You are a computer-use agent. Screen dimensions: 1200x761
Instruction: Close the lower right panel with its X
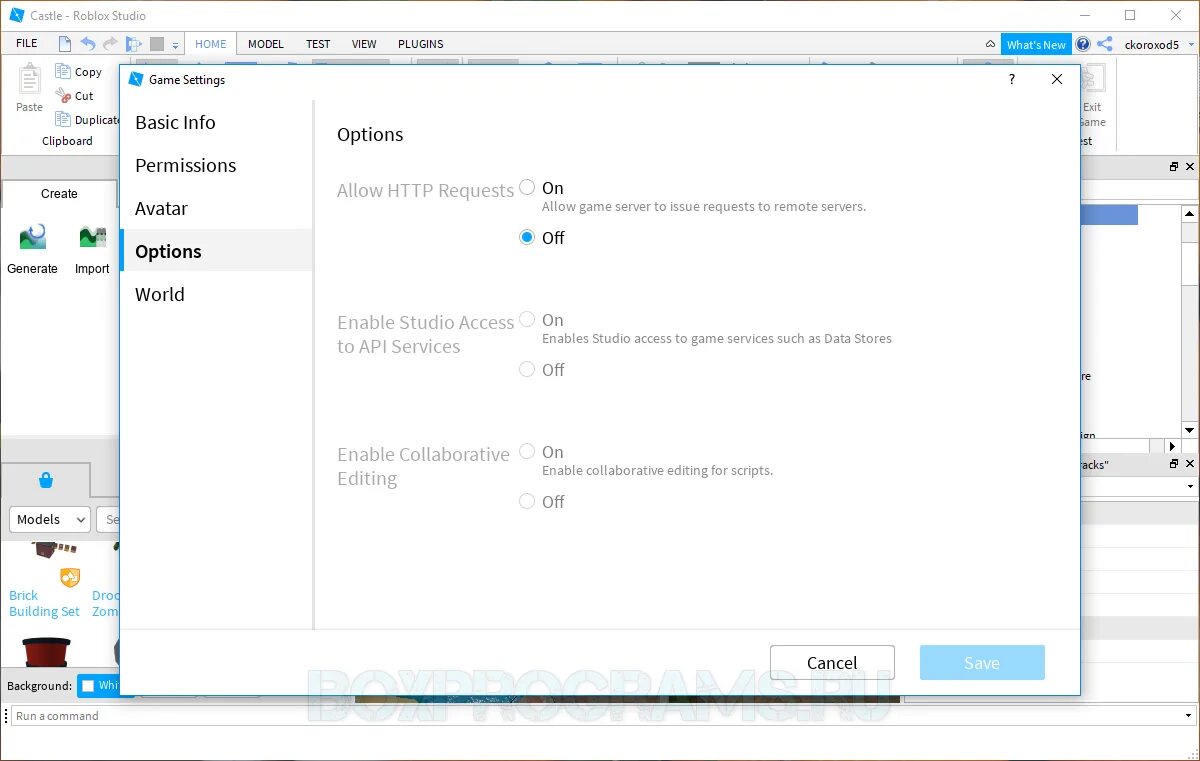1189,464
